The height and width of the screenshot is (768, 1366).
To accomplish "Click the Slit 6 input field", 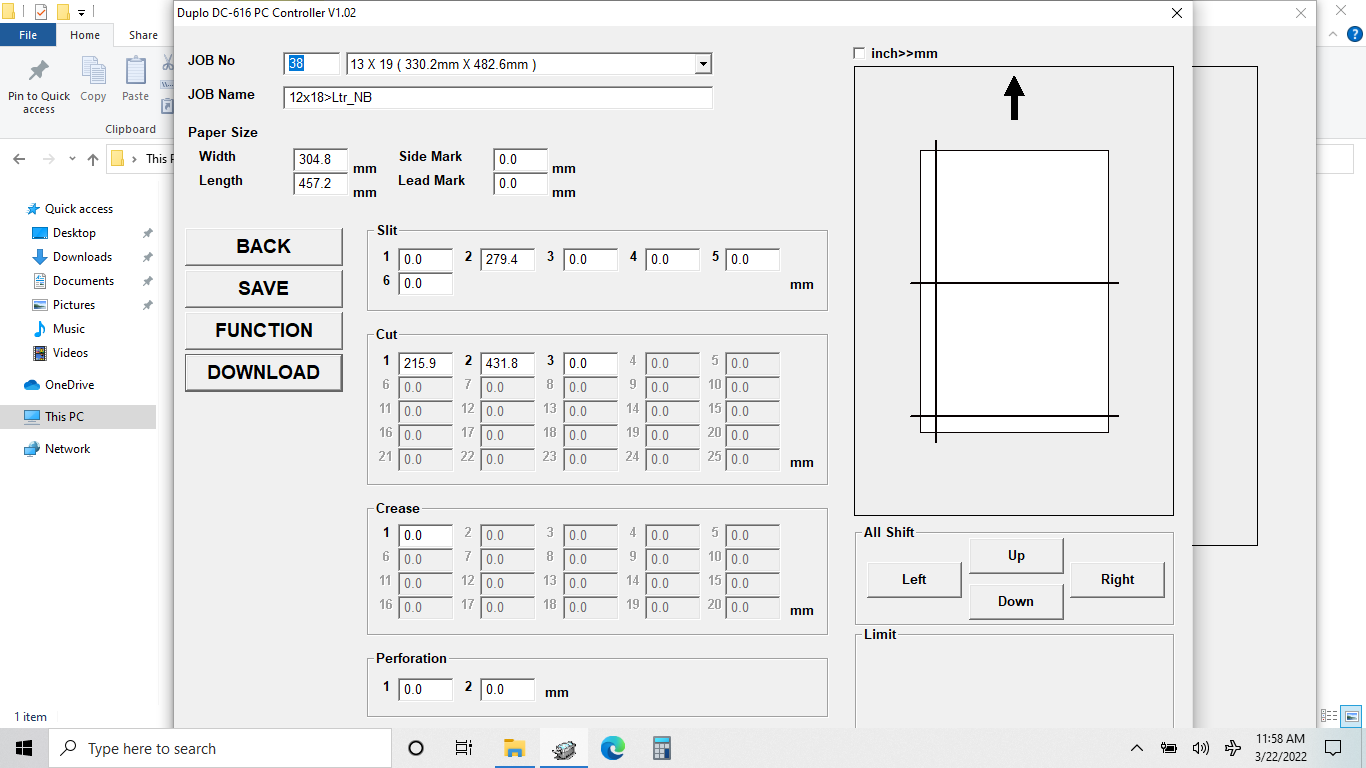I will (x=426, y=283).
